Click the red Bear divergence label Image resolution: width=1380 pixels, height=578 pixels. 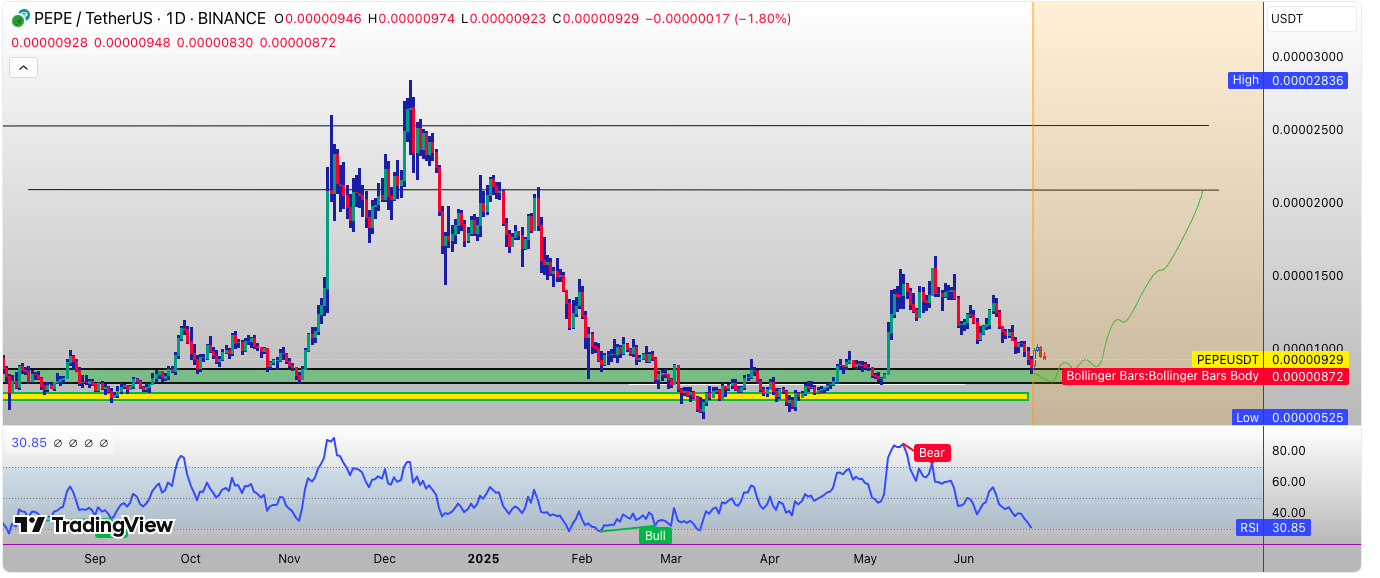coord(931,453)
